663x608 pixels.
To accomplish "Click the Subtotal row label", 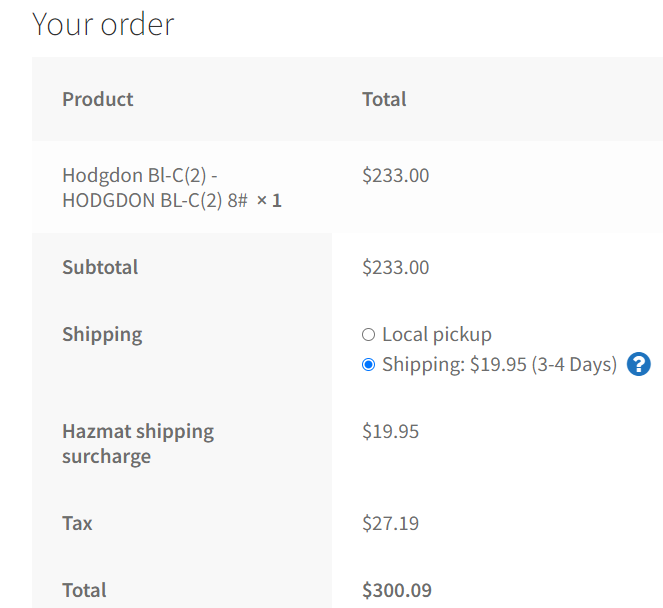I will (x=100, y=267).
